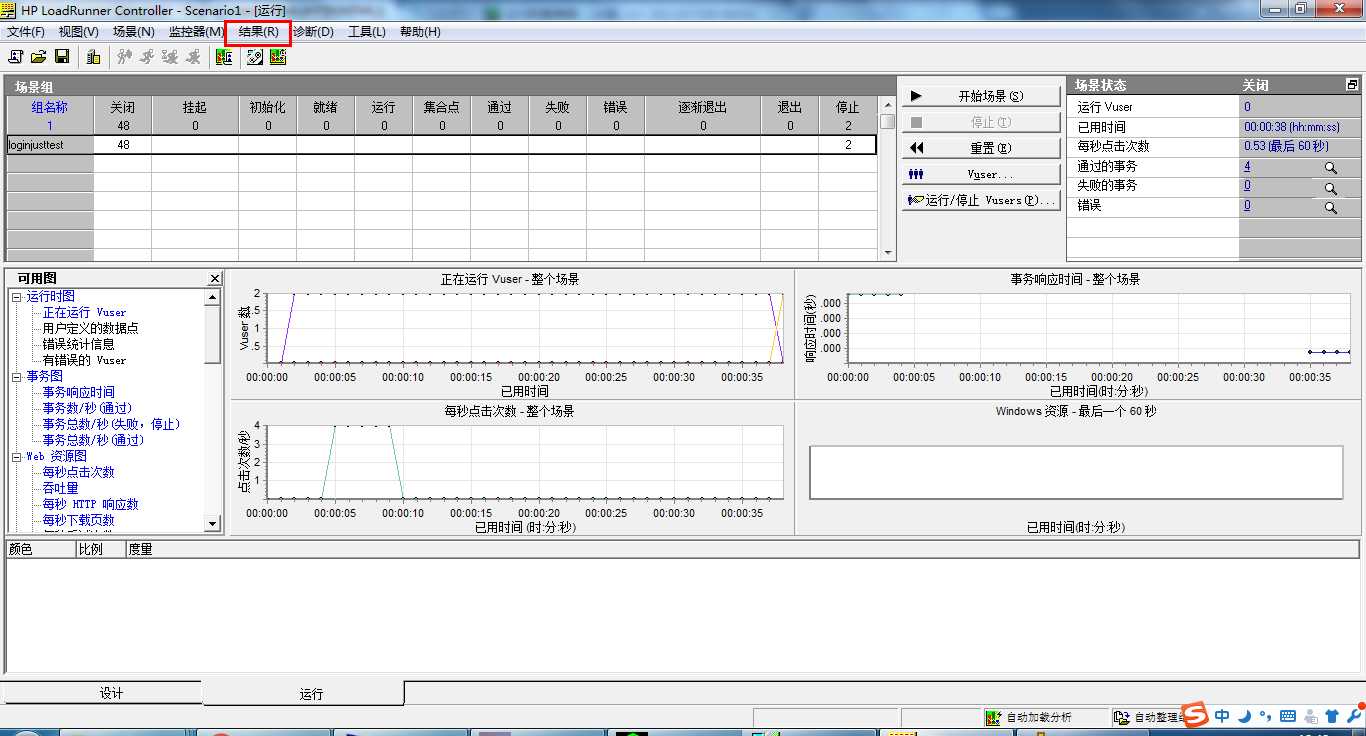Click the restore icon on 场景状态 panel header
The height and width of the screenshot is (736, 1366).
1352,85
